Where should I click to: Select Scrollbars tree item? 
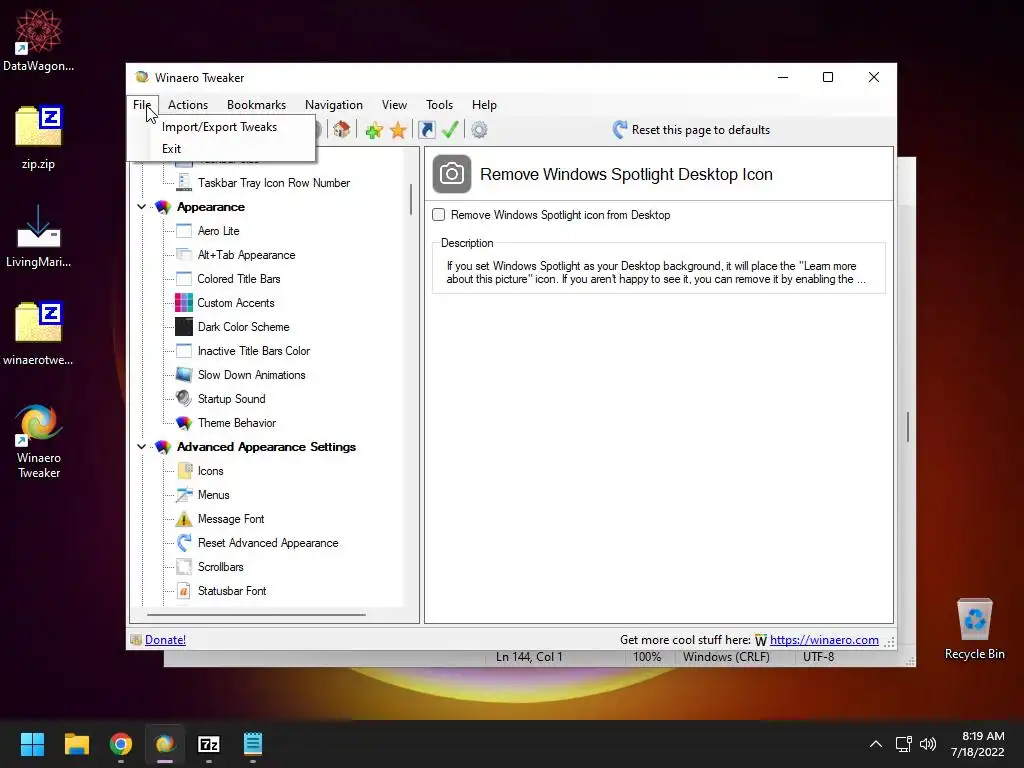point(221,567)
